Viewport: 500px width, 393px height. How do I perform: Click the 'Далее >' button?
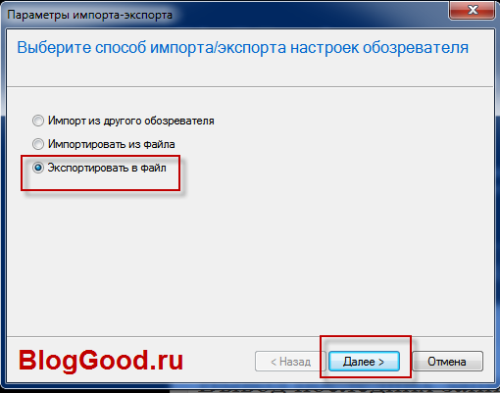pyautogui.click(x=364, y=361)
